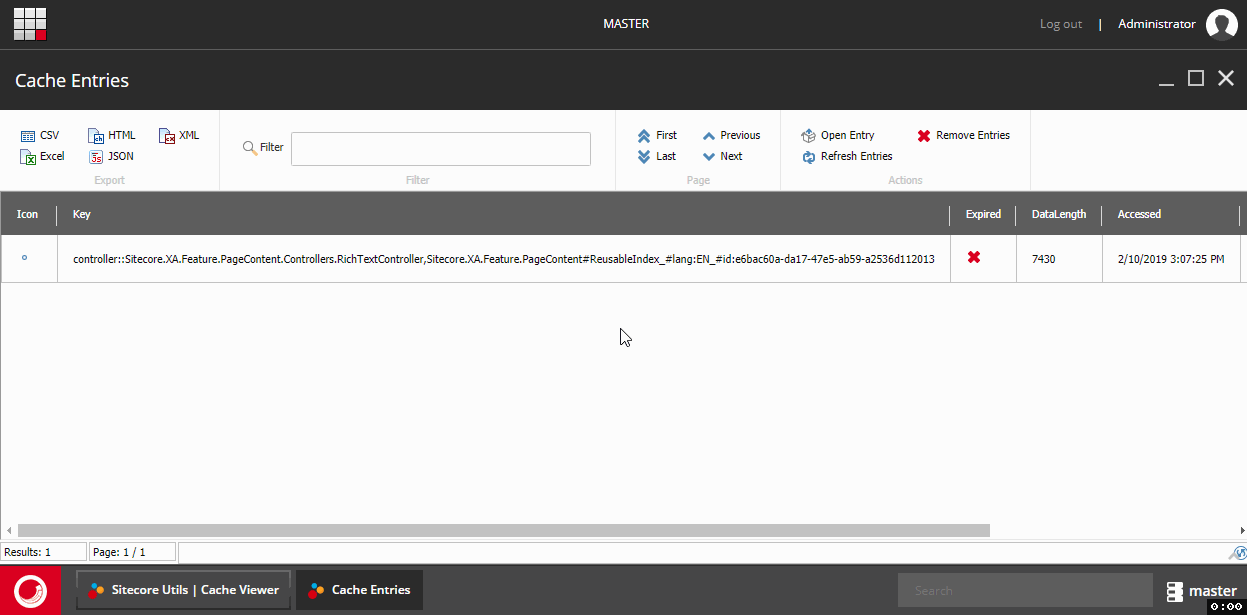Click Refresh Entries
The width and height of the screenshot is (1247, 615).
[847, 156]
